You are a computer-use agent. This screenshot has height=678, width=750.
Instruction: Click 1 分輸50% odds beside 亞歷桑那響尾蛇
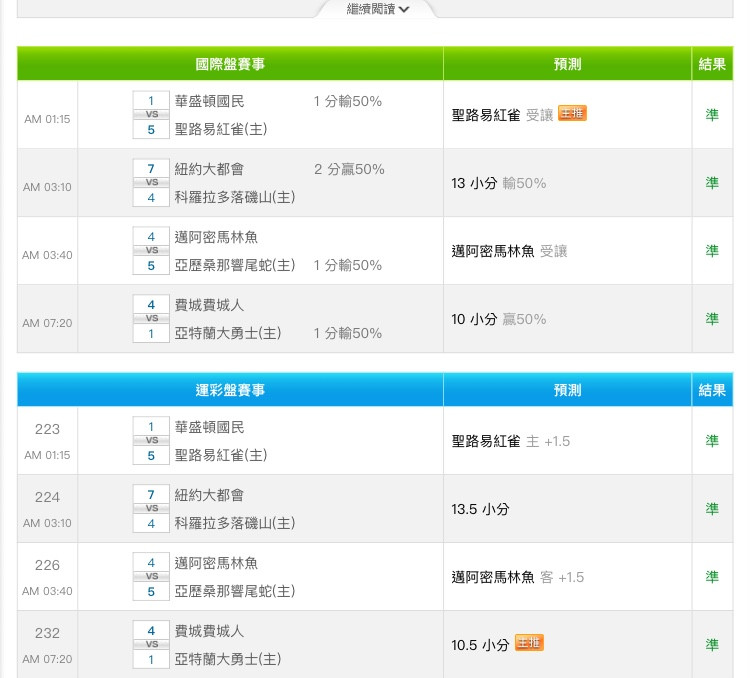pos(348,265)
